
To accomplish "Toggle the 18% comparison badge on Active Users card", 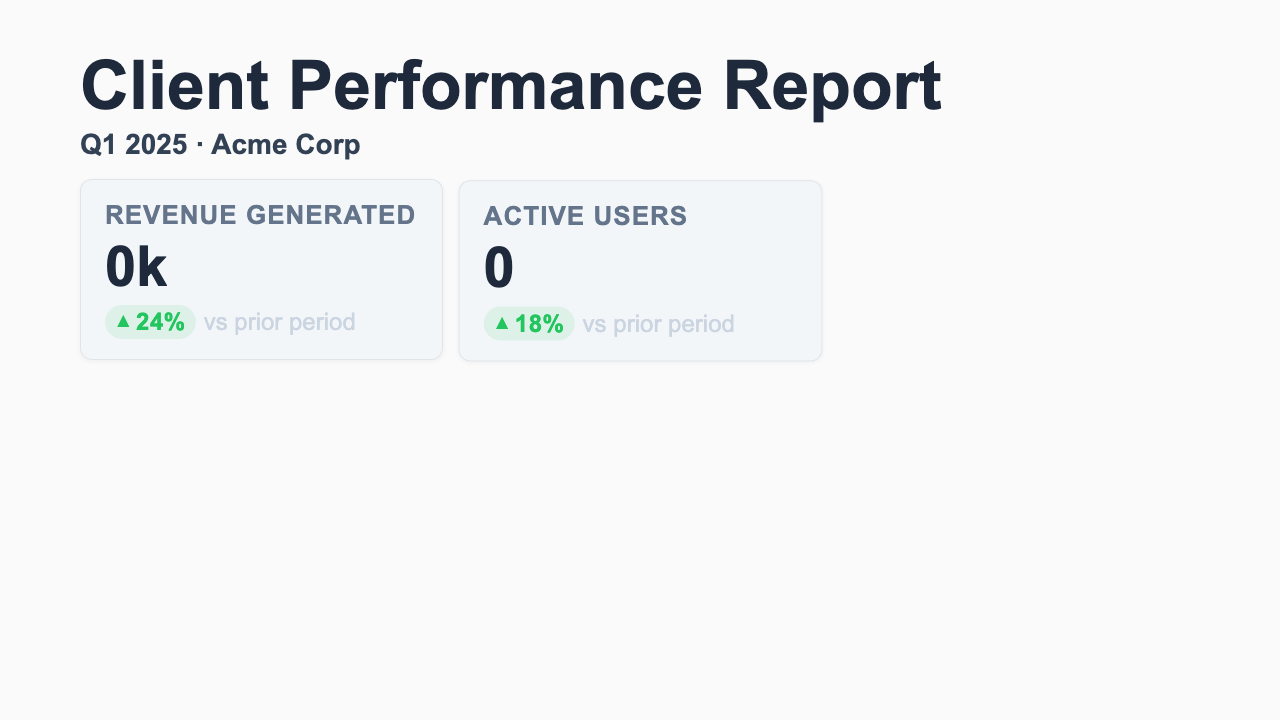I will tap(529, 324).
